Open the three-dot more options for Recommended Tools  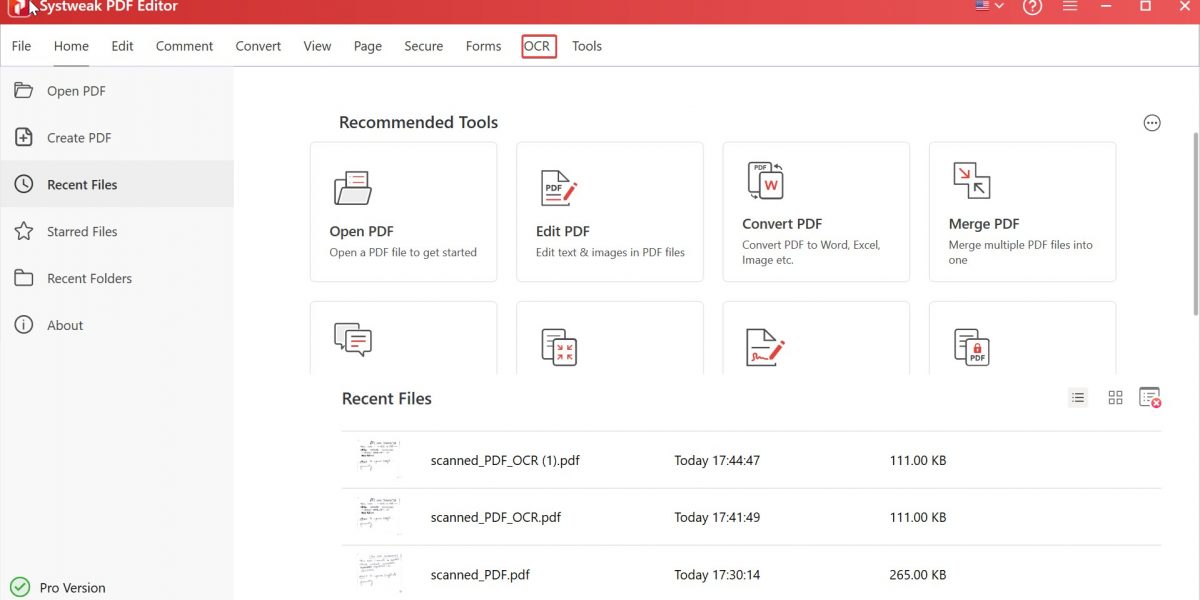(x=1152, y=123)
